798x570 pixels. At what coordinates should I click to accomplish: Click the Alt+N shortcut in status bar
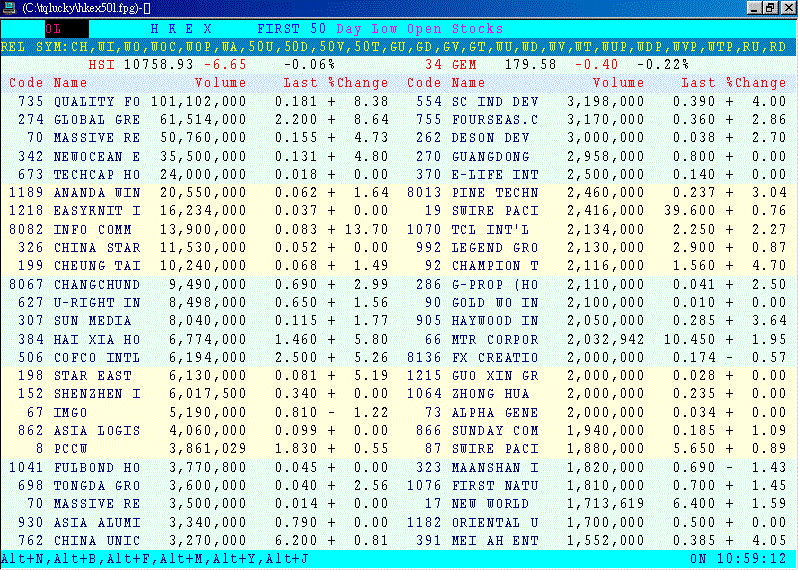tap(21, 559)
